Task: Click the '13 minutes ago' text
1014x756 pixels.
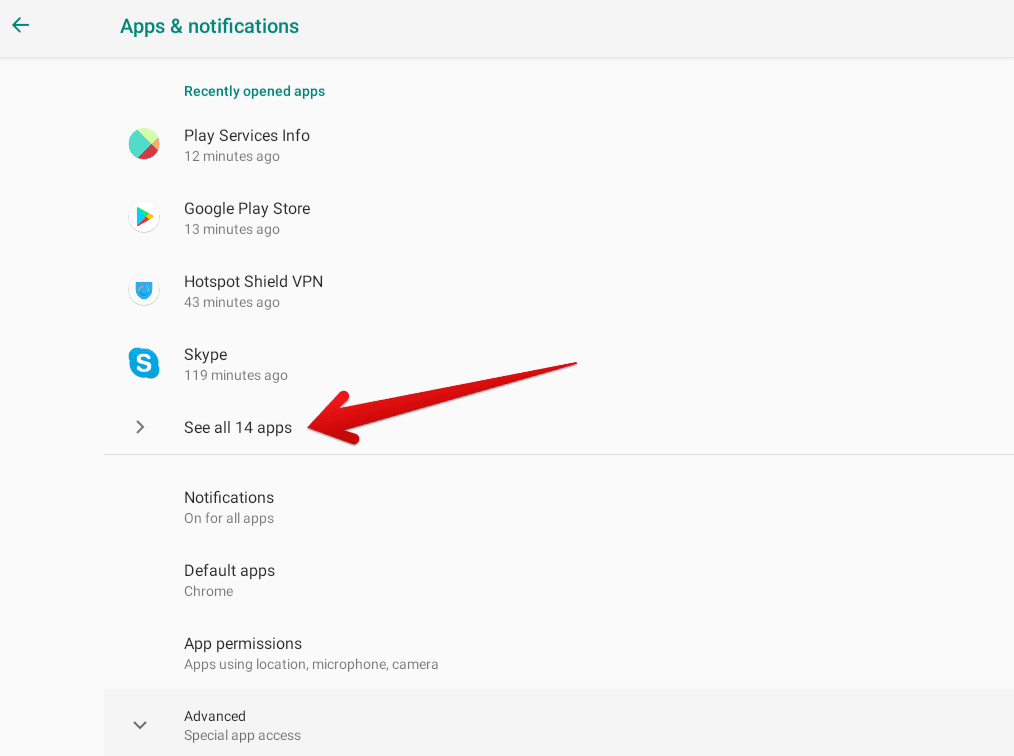Action: click(232, 229)
